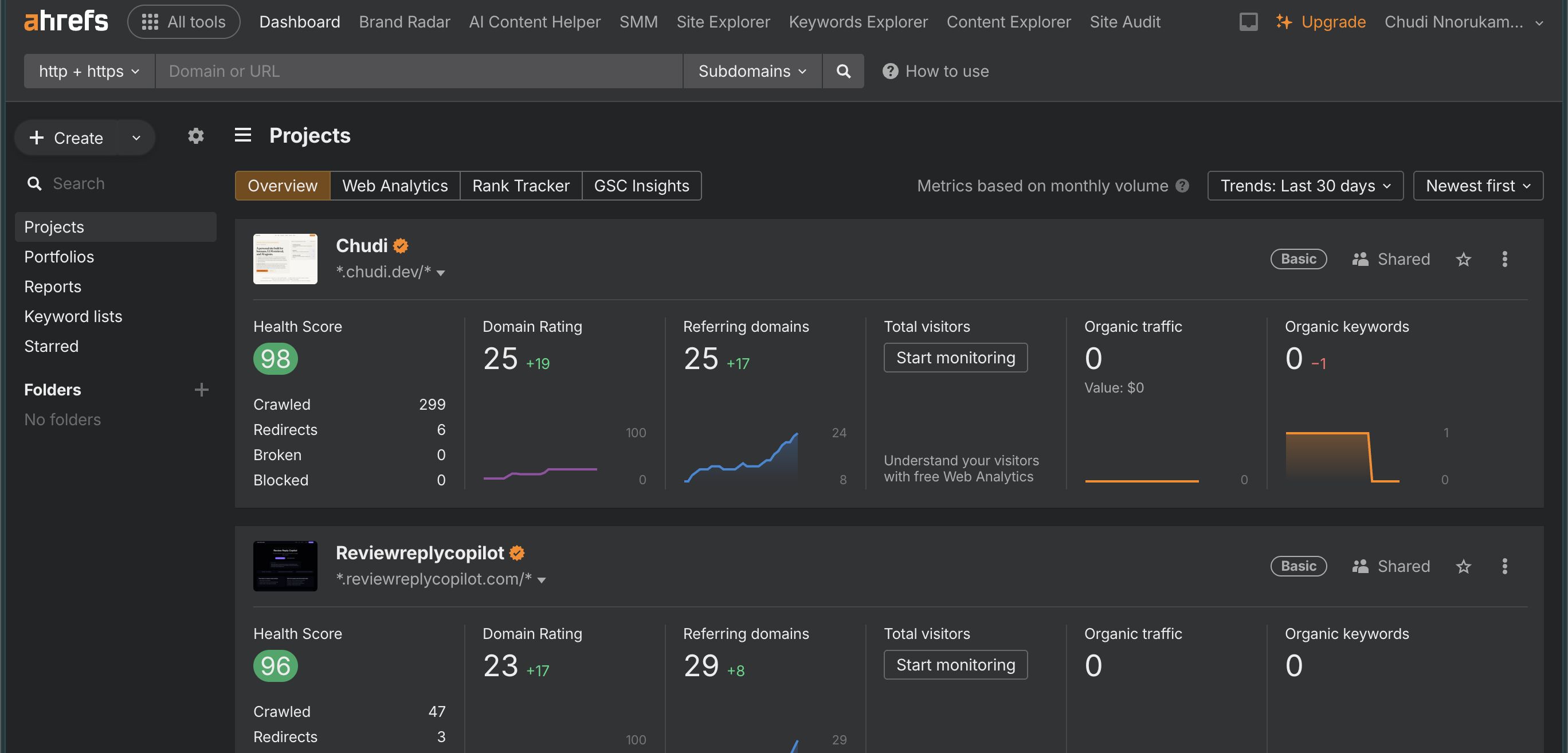The width and height of the screenshot is (1568, 753).
Task: Open the Reviewreplycopilot more options menu
Action: pyautogui.click(x=1504, y=566)
